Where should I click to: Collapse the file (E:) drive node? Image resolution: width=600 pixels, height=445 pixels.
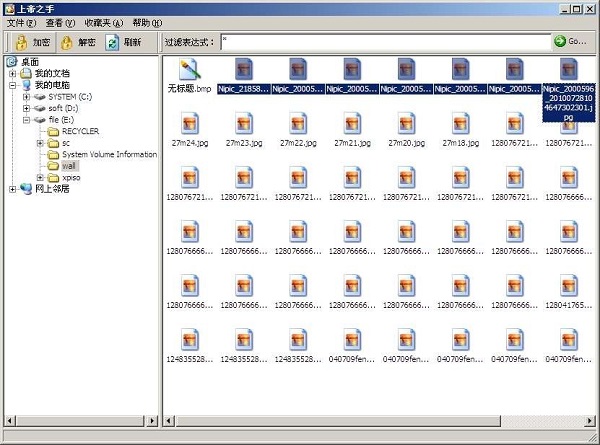26,120
